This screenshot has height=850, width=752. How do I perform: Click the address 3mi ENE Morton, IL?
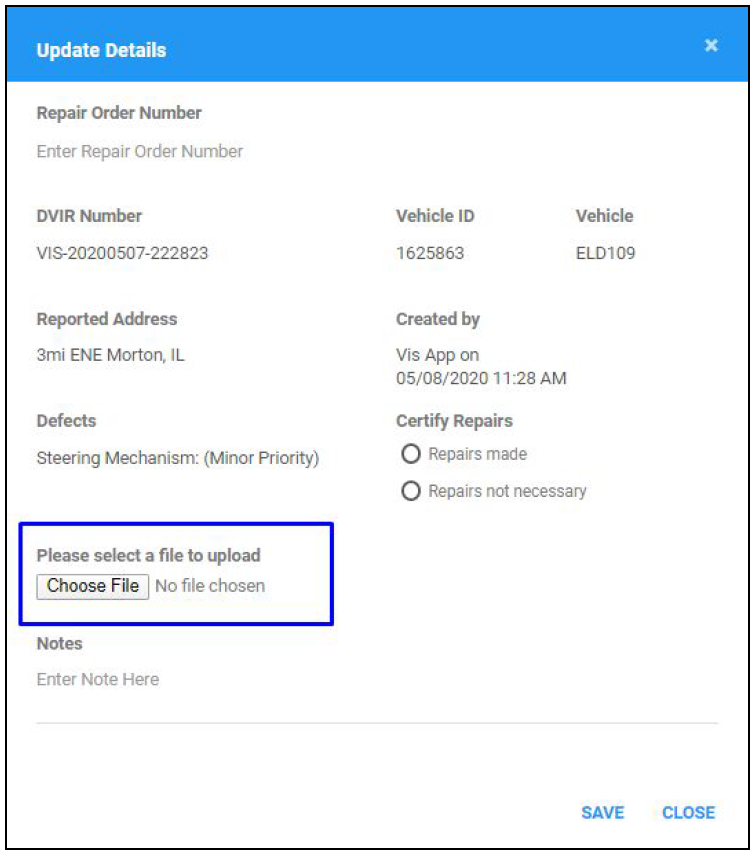pyautogui.click(x=110, y=356)
